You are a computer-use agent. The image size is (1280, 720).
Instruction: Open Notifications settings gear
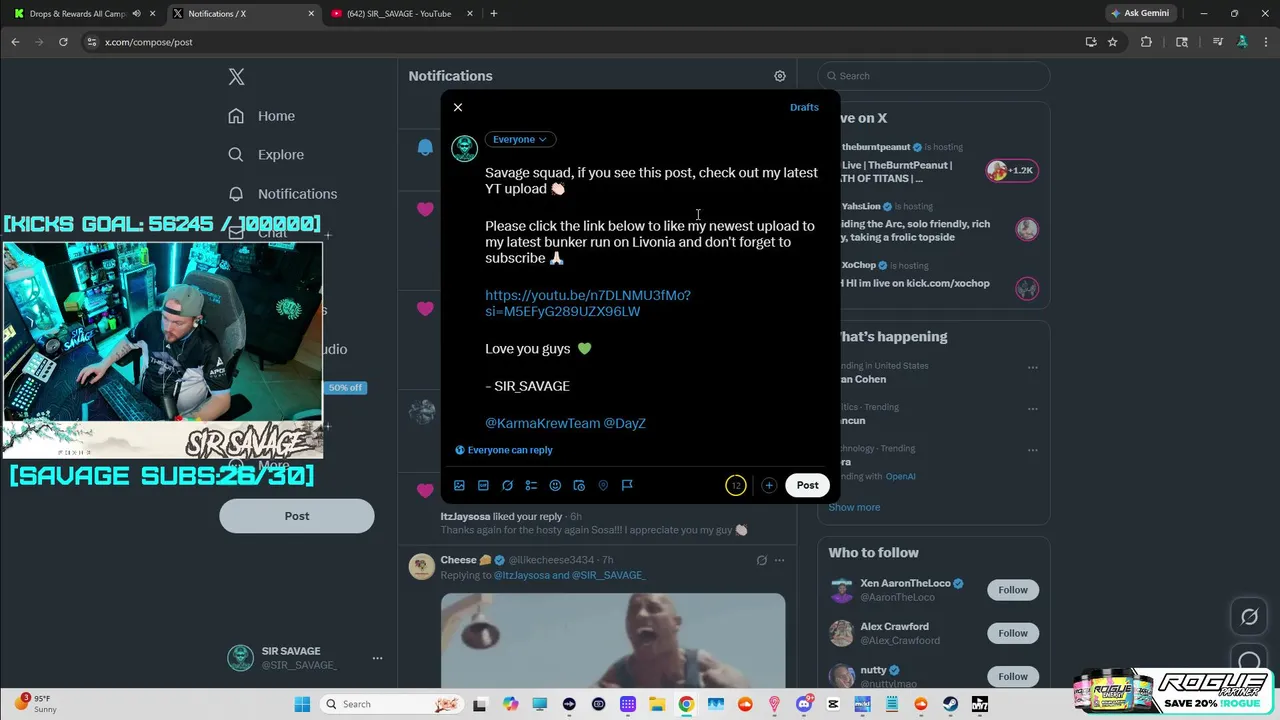pyautogui.click(x=780, y=76)
